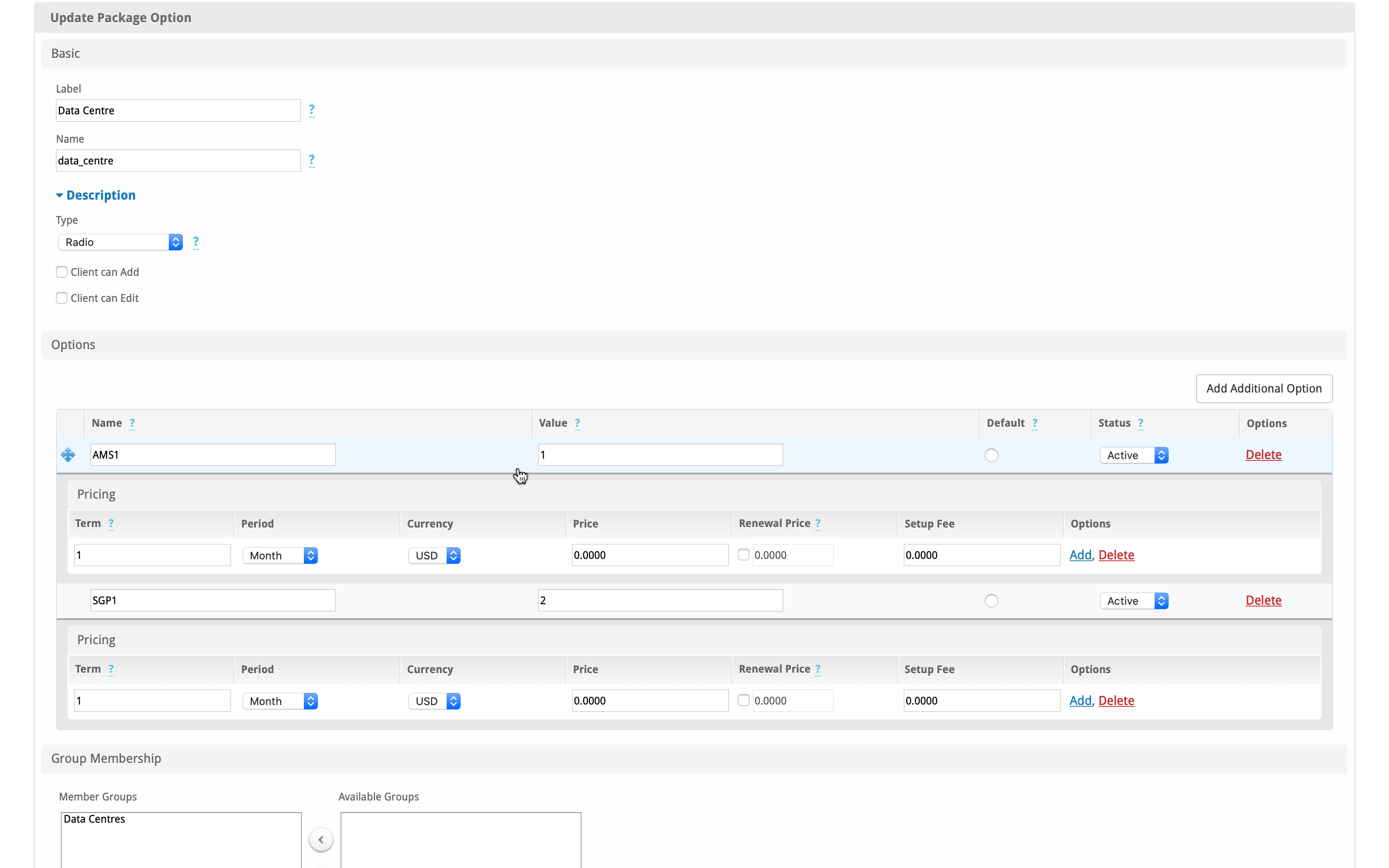Viewport: 1389px width, 868px height.
Task: Enable renewal price checkbox for SGP1 pricing
Action: tap(743, 700)
